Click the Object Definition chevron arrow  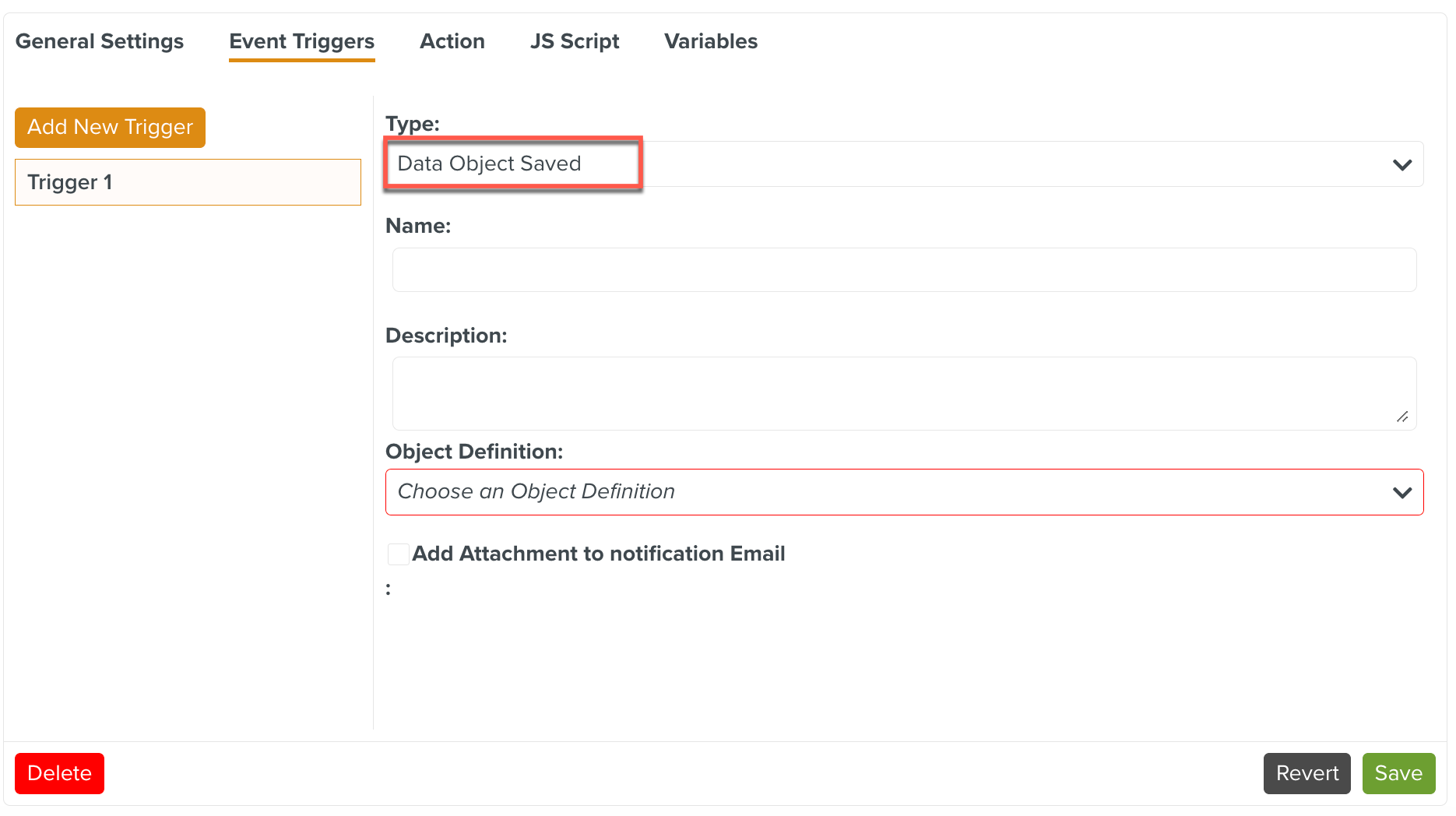pyautogui.click(x=1402, y=493)
